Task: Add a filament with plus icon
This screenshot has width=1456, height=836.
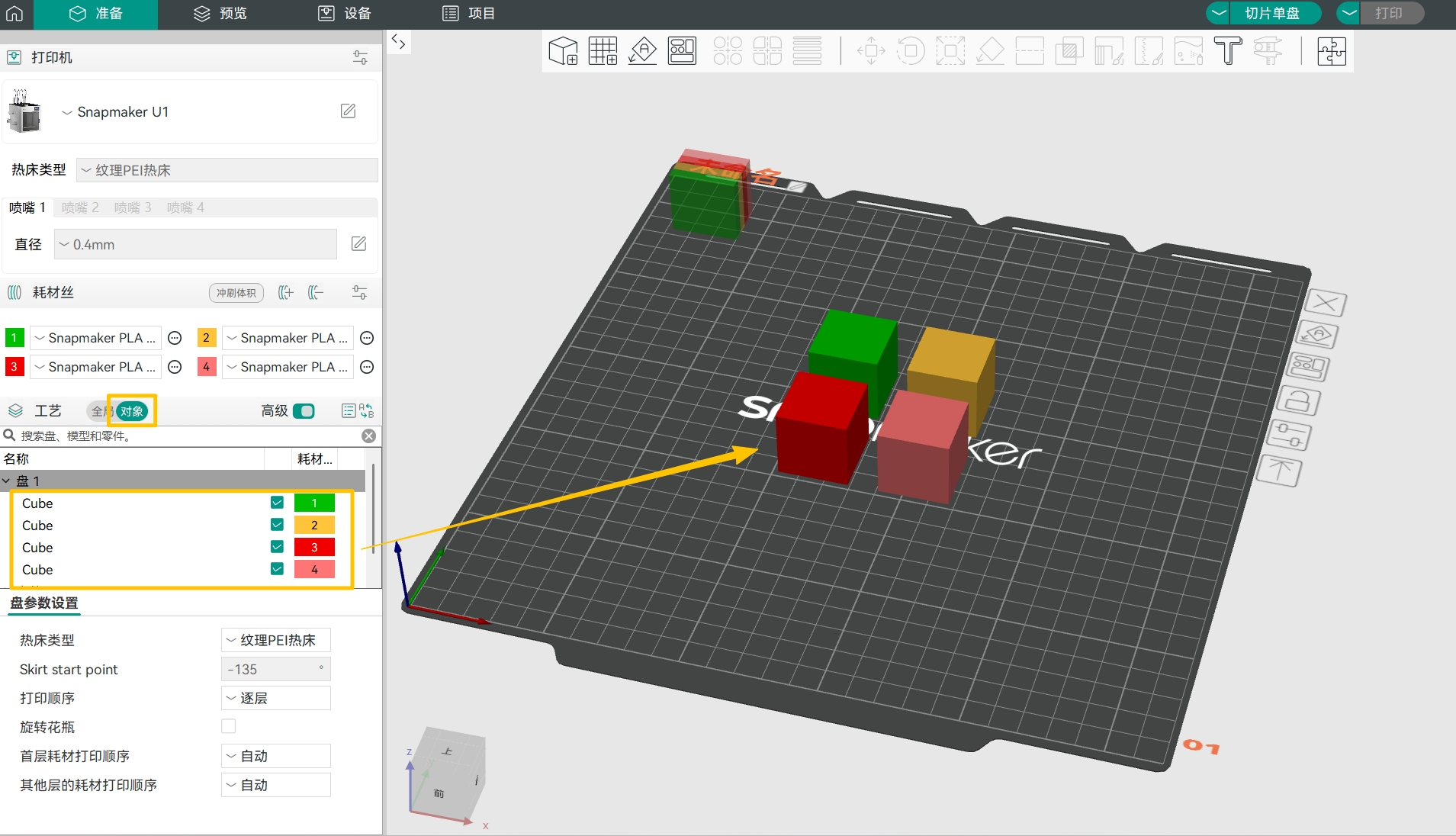Action: [285, 293]
